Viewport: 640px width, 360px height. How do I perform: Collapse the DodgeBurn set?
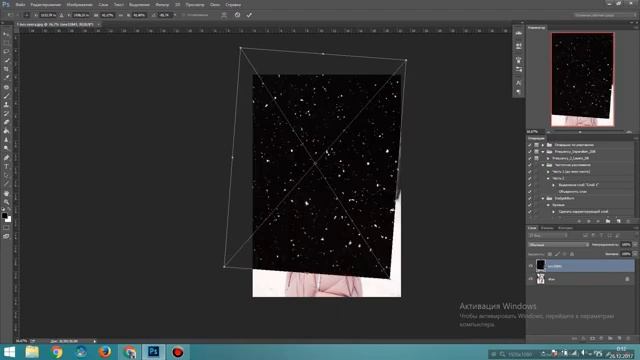543,198
